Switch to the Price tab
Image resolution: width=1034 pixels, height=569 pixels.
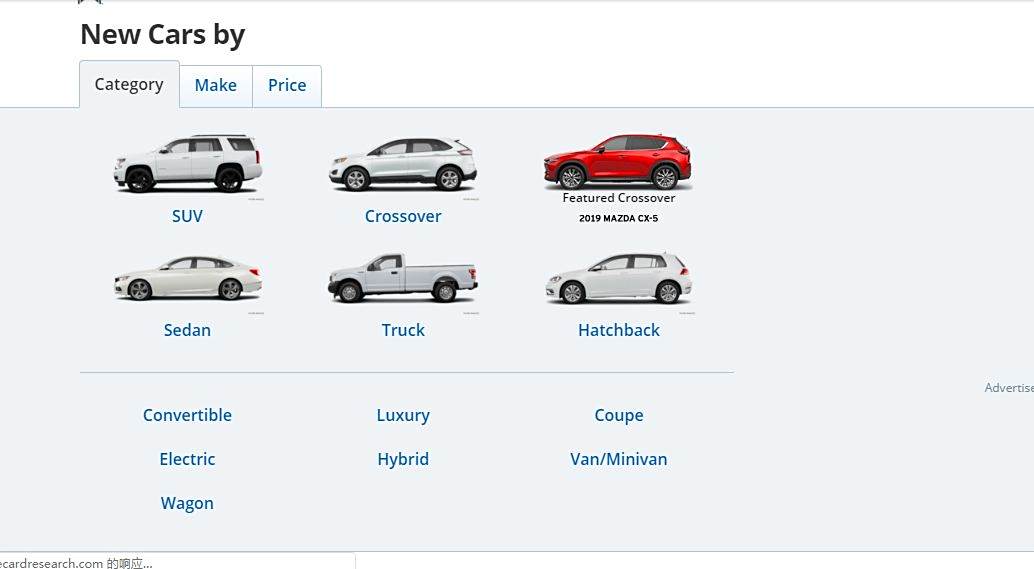pyautogui.click(x=287, y=86)
